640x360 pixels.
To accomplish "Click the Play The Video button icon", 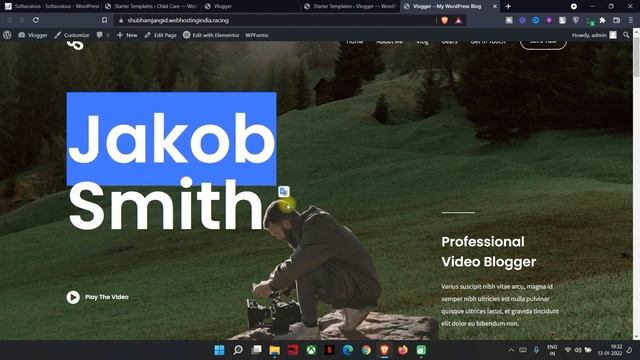I will (73, 297).
